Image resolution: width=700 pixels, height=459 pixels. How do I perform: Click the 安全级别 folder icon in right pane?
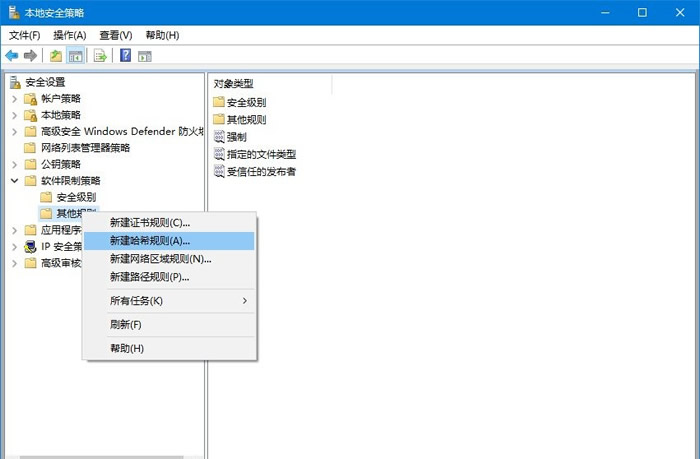[x=219, y=102]
